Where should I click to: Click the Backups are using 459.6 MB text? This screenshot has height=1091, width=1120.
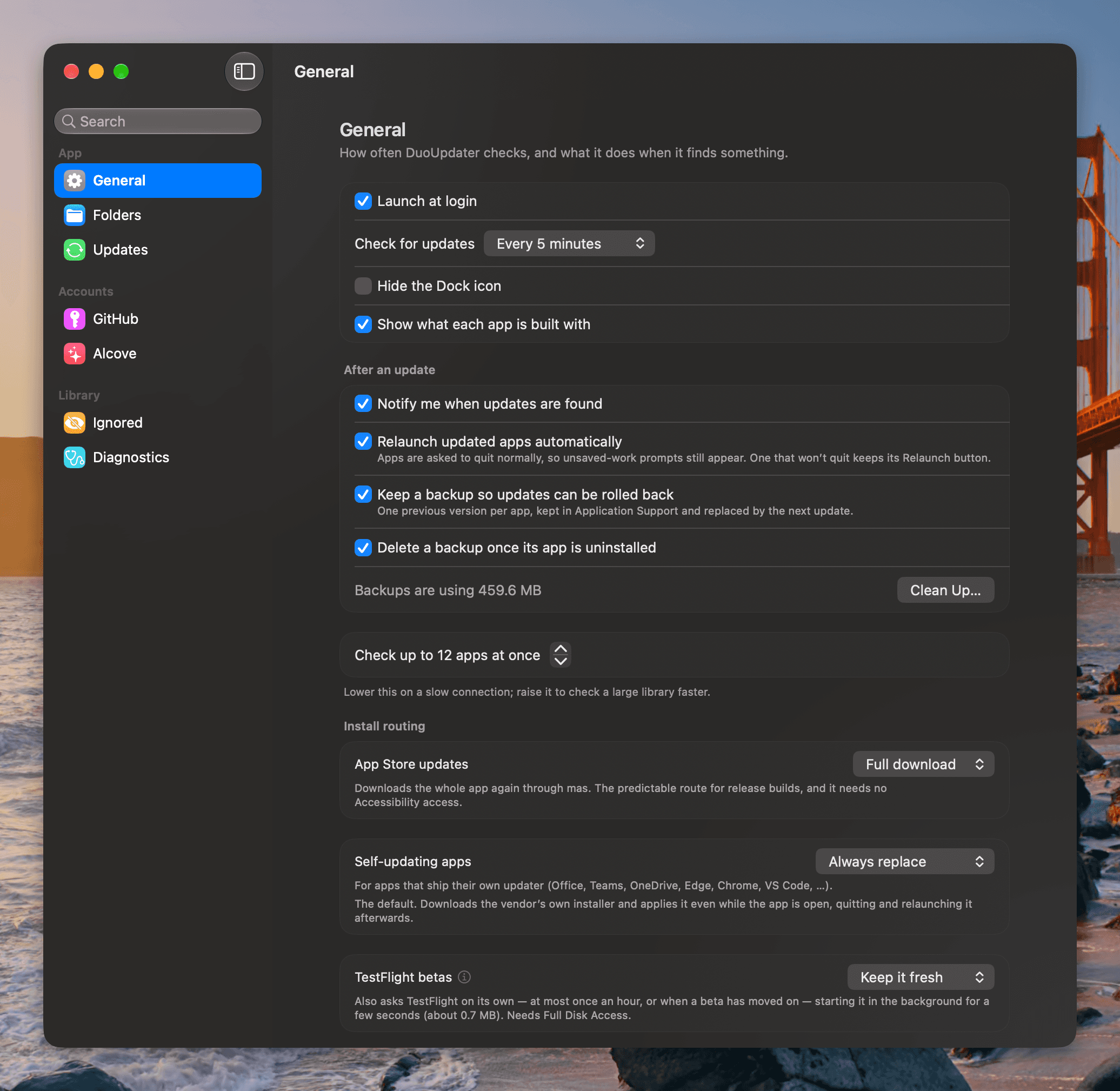point(448,590)
